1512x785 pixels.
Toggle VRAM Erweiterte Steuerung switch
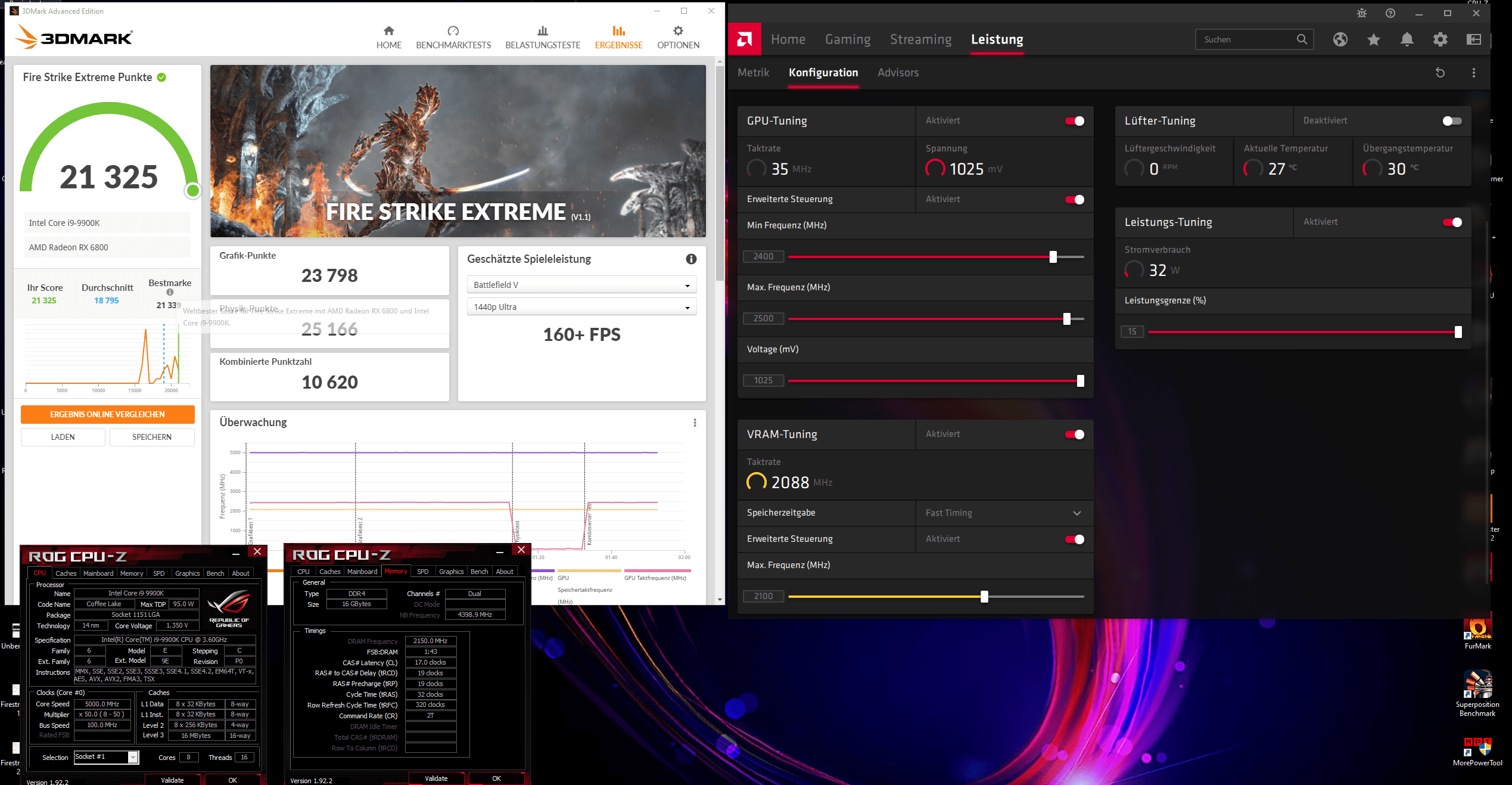pos(1075,539)
